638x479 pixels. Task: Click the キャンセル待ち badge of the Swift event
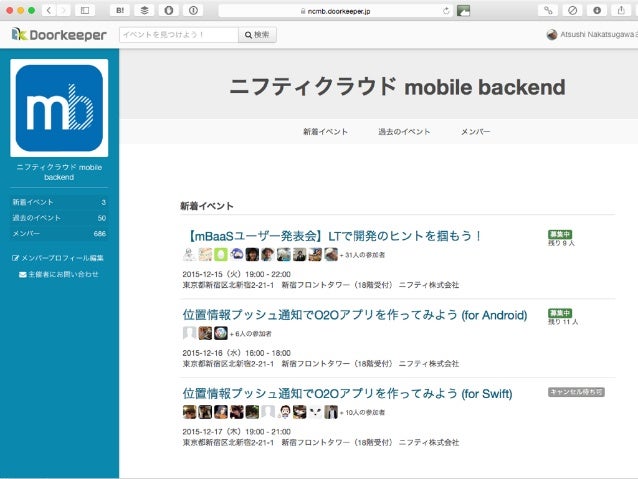(x=576, y=392)
